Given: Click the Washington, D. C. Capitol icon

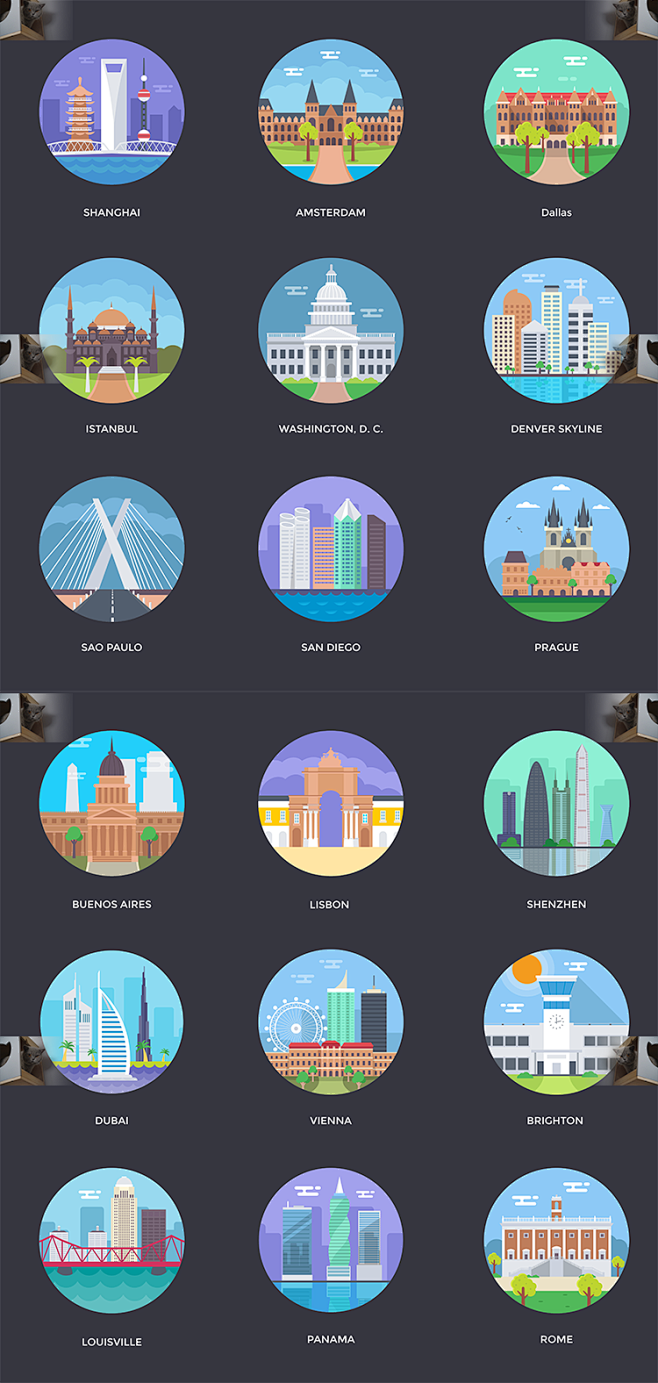Looking at the screenshot, I should 331,330.
